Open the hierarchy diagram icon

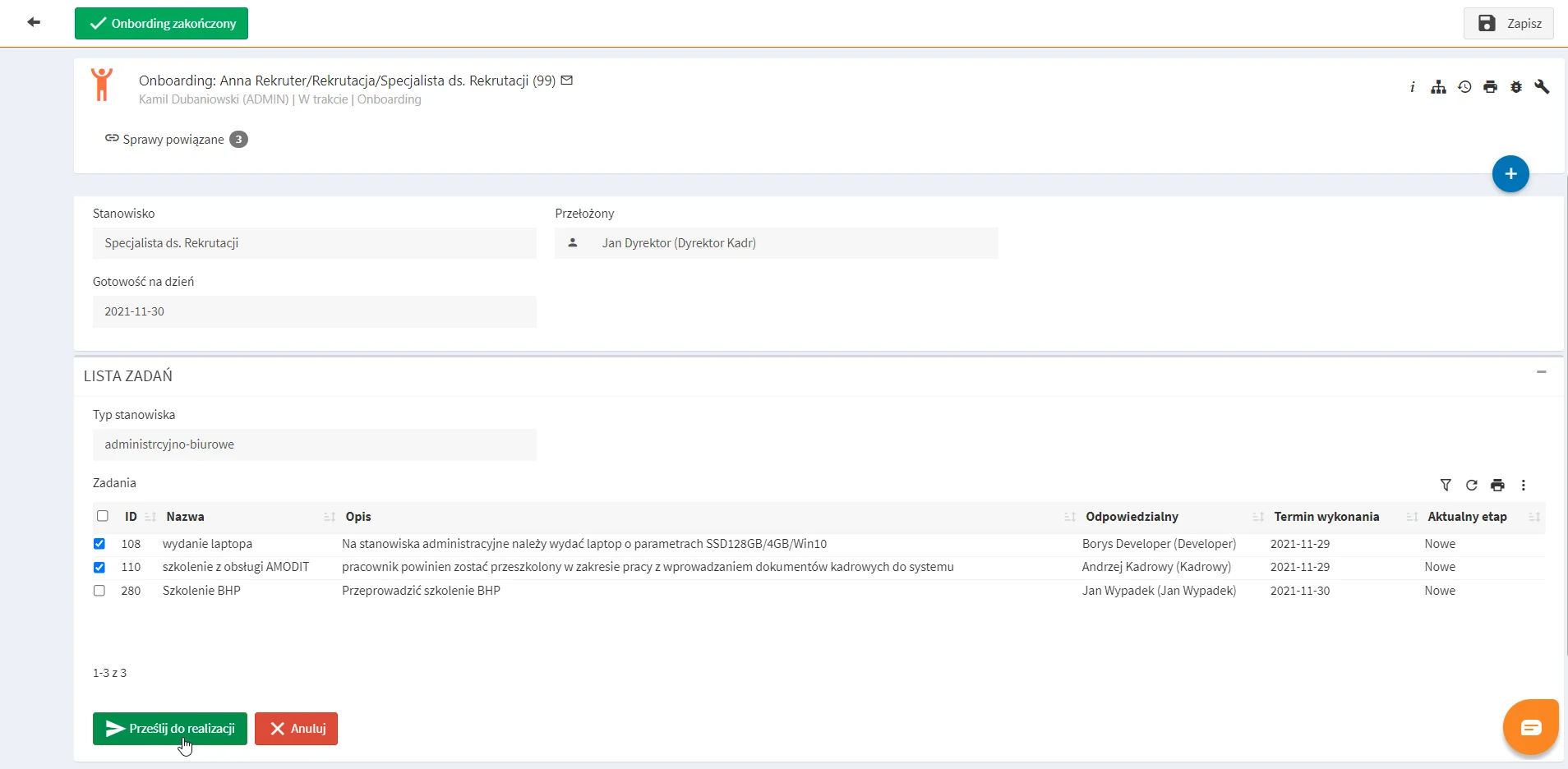coord(1438,87)
